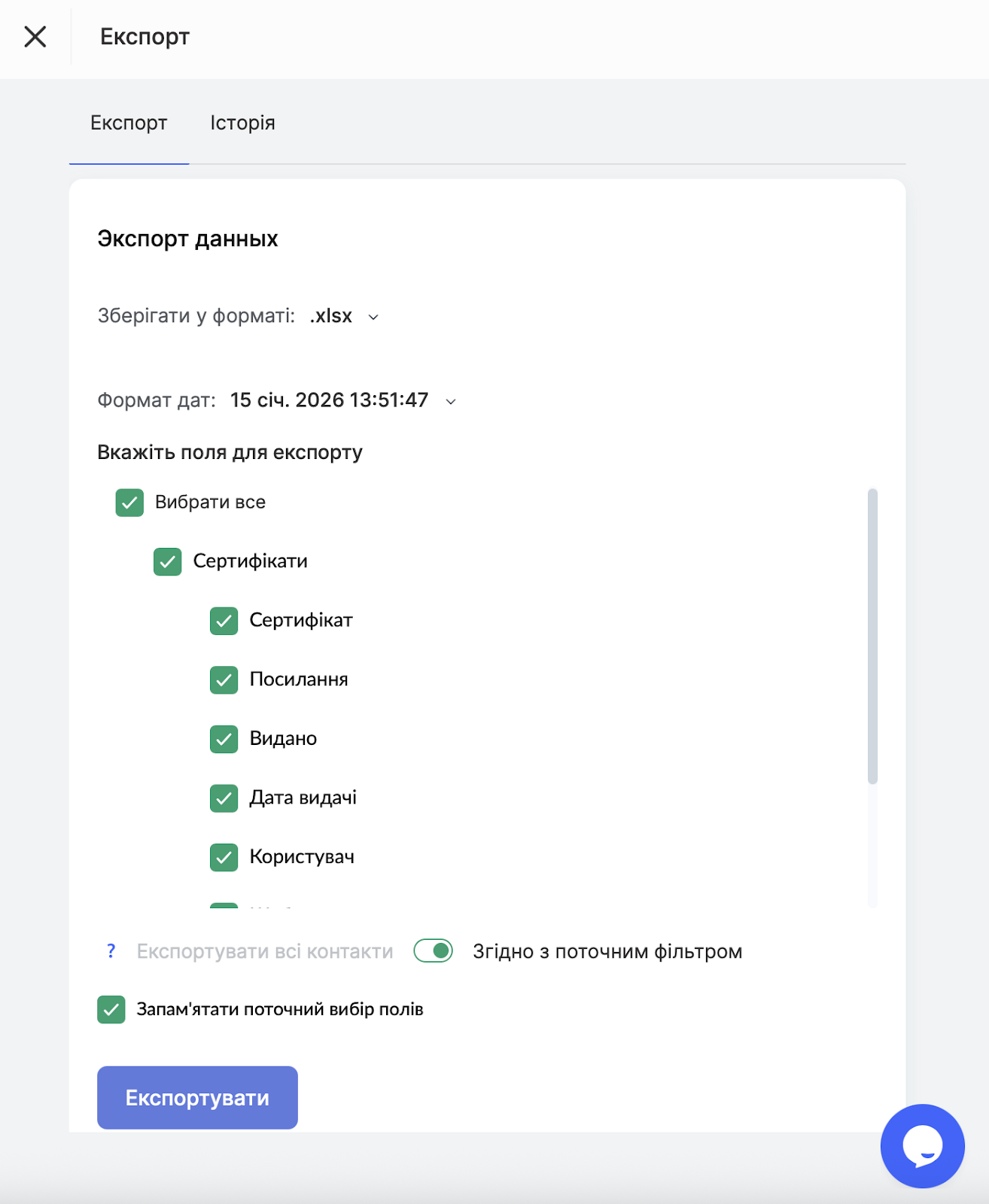Viewport: 989px width, 1204px height.
Task: Uncheck the Вибрати все checkbox
Action: point(129,503)
